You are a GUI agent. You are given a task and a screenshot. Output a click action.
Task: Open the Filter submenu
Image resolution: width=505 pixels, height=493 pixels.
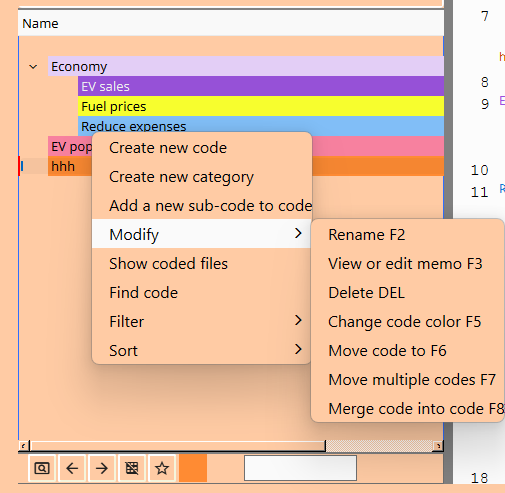[x=201, y=322]
